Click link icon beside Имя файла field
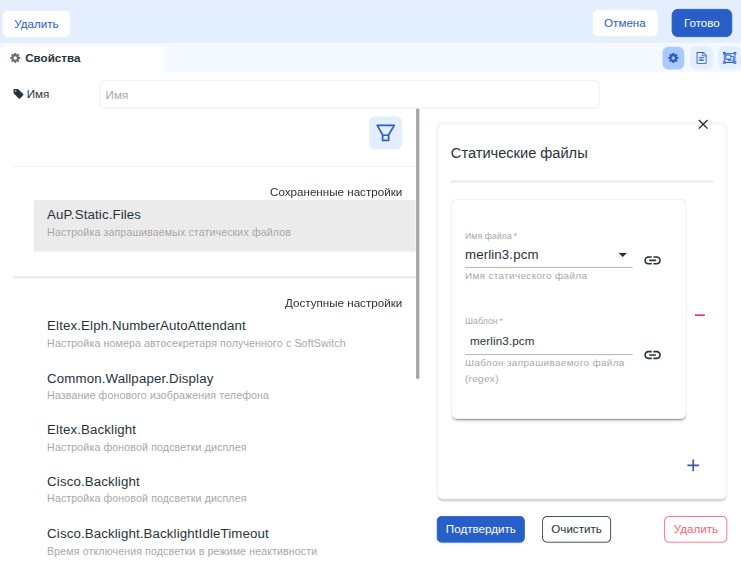 pos(652,260)
